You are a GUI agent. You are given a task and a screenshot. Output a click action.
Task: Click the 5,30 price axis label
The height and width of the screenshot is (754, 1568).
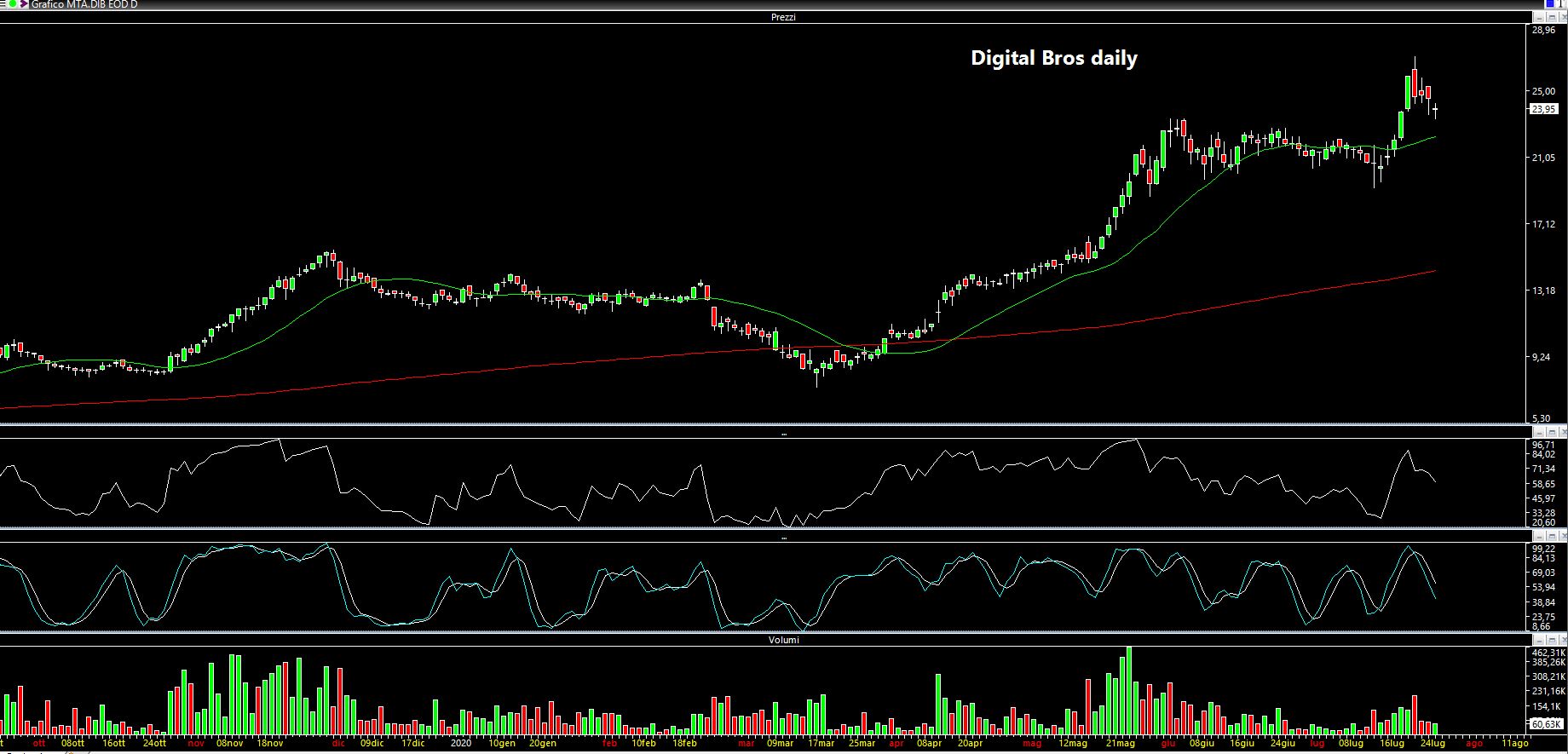coord(1542,418)
